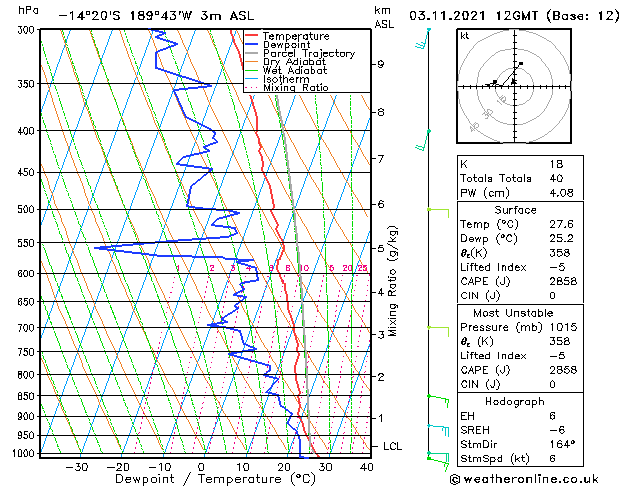Click the weatheronline.co.uk copyright text
This screenshot has width=629, height=486.
point(524,479)
